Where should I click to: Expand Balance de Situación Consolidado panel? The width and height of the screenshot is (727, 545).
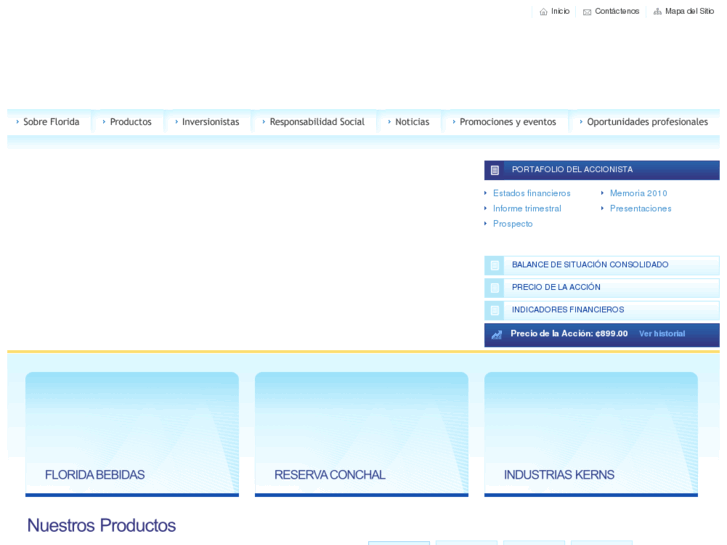[x=602, y=265]
